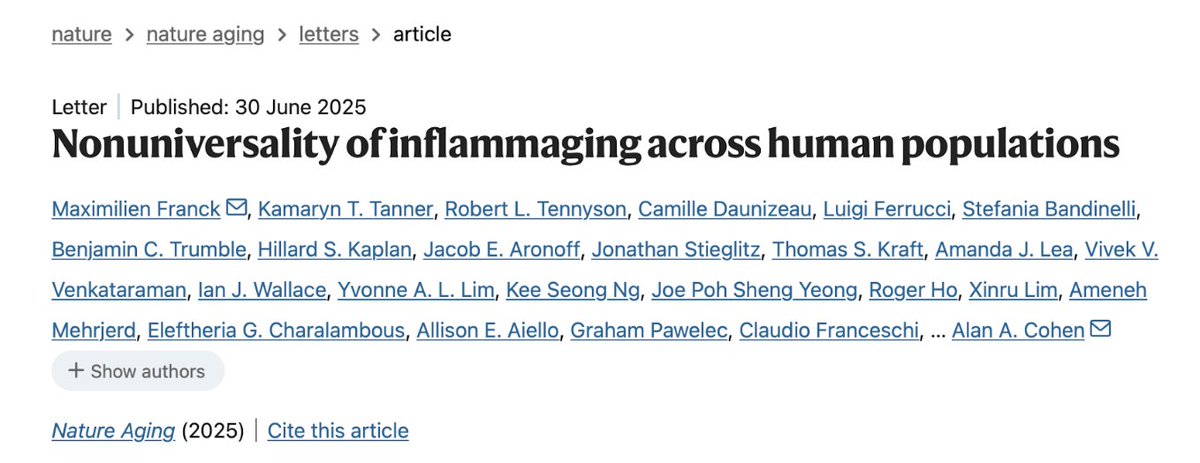Click the envelope icon beside Alan A. Cohen
This screenshot has width=1200, height=463.
click(x=1101, y=330)
